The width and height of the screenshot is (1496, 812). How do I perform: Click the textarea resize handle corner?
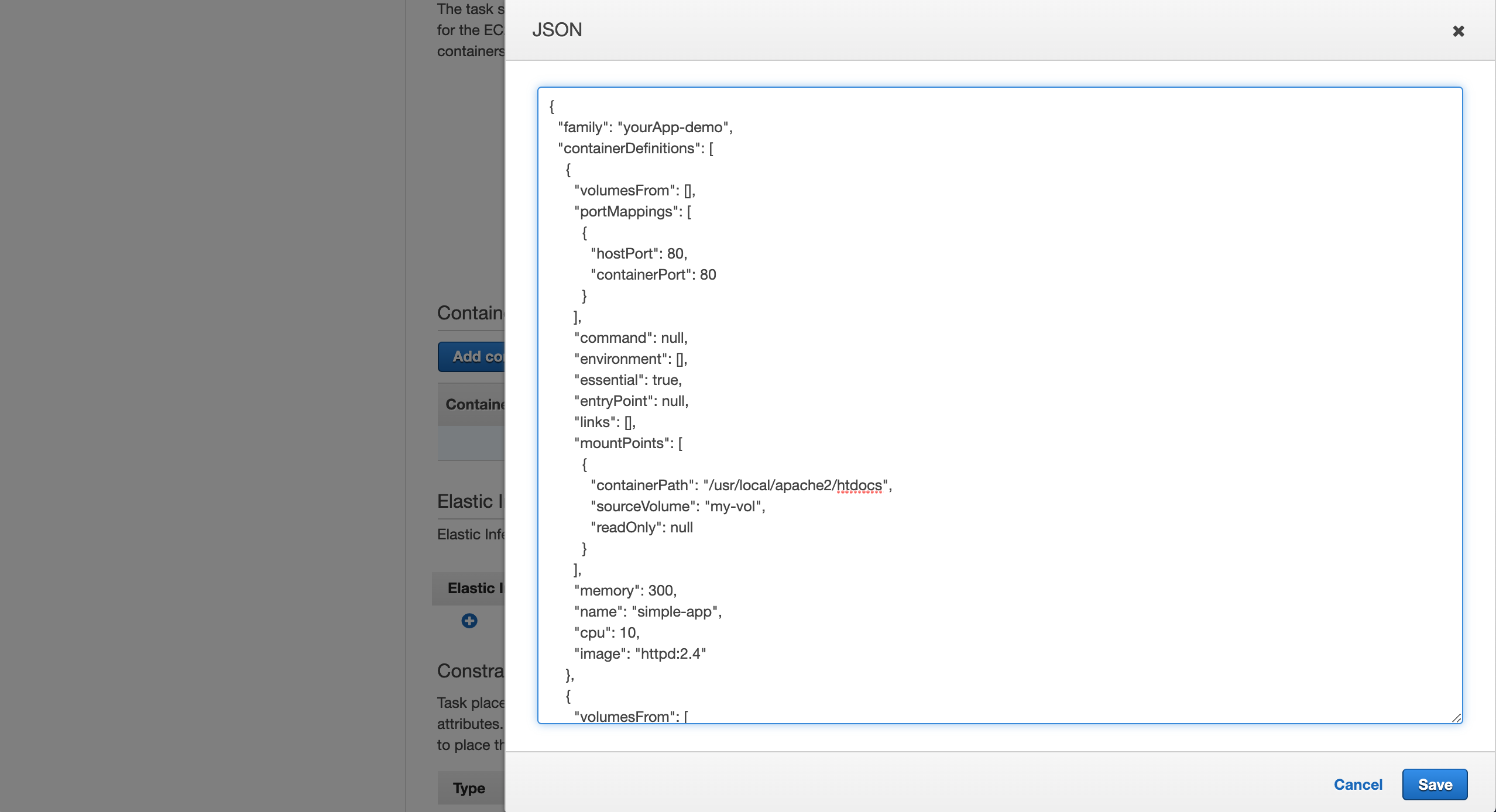point(1456,718)
